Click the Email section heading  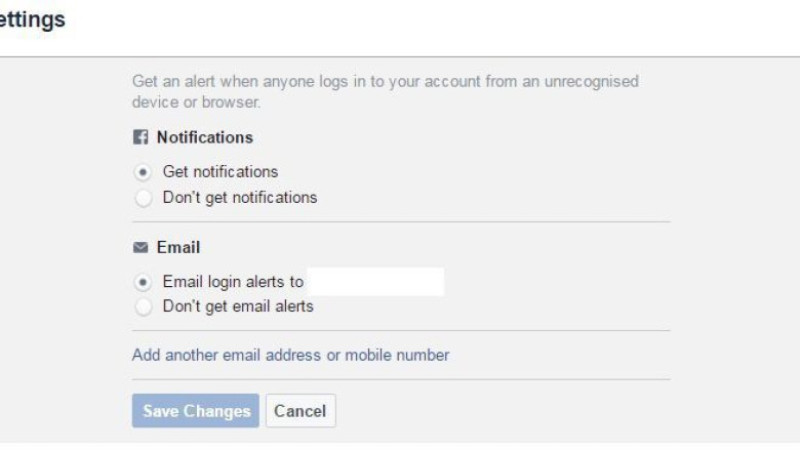pyautogui.click(x=178, y=247)
